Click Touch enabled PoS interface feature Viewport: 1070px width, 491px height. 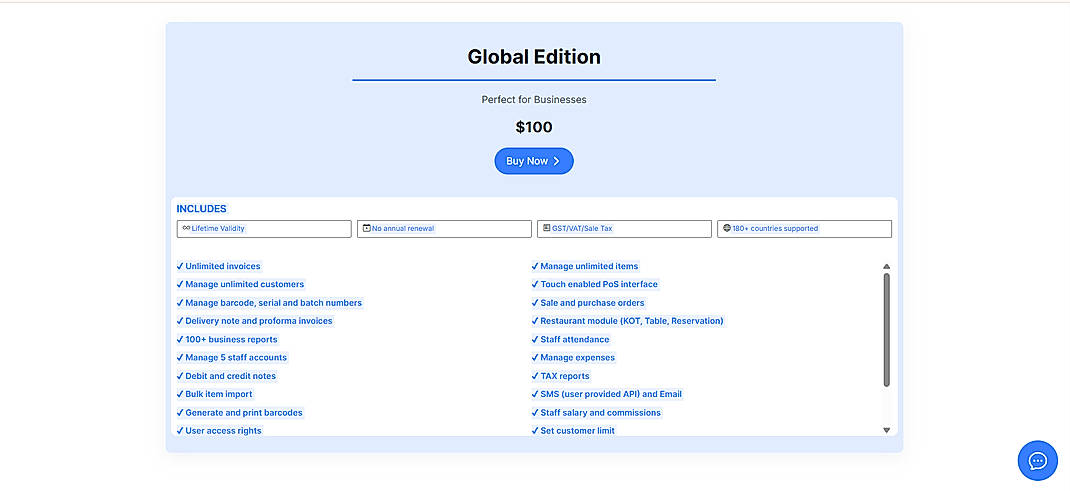pos(594,284)
